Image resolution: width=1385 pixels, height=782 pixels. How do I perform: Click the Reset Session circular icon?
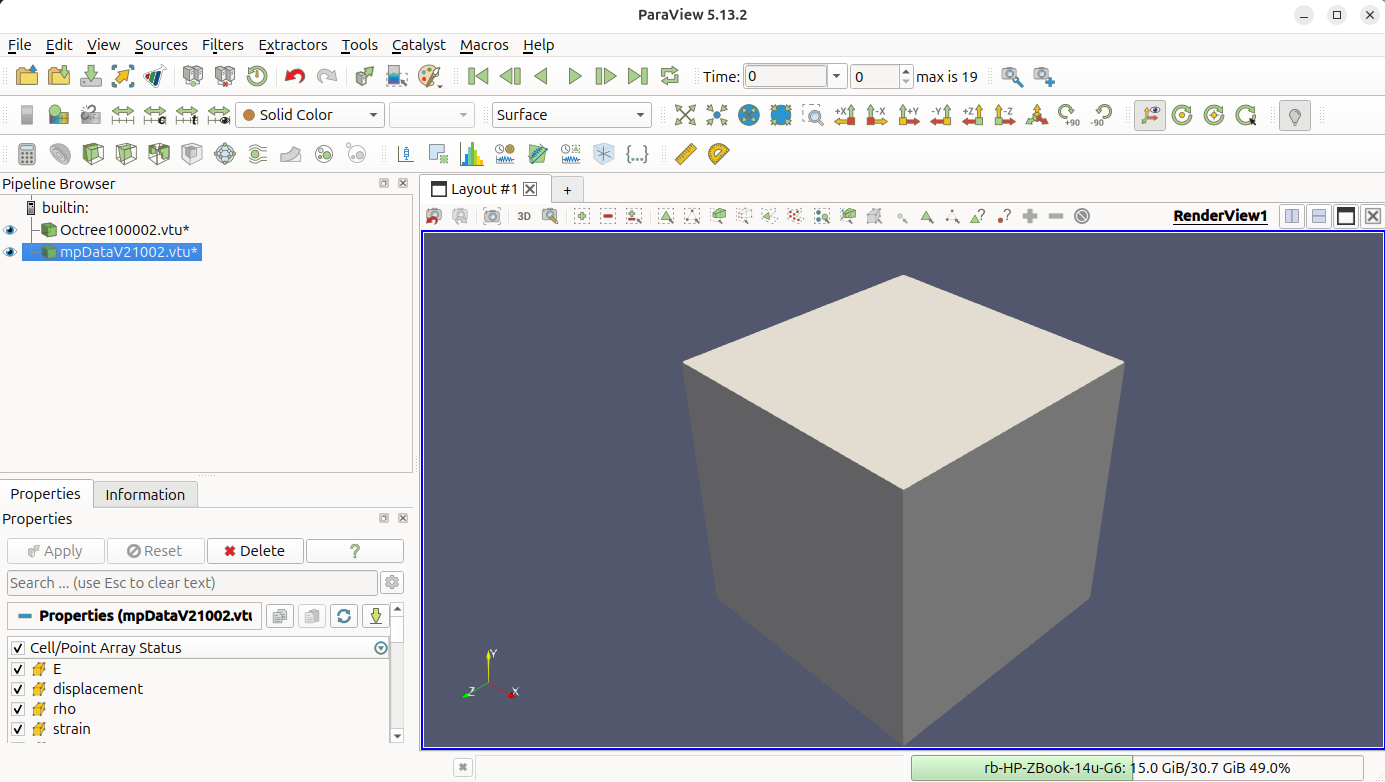tap(257, 76)
